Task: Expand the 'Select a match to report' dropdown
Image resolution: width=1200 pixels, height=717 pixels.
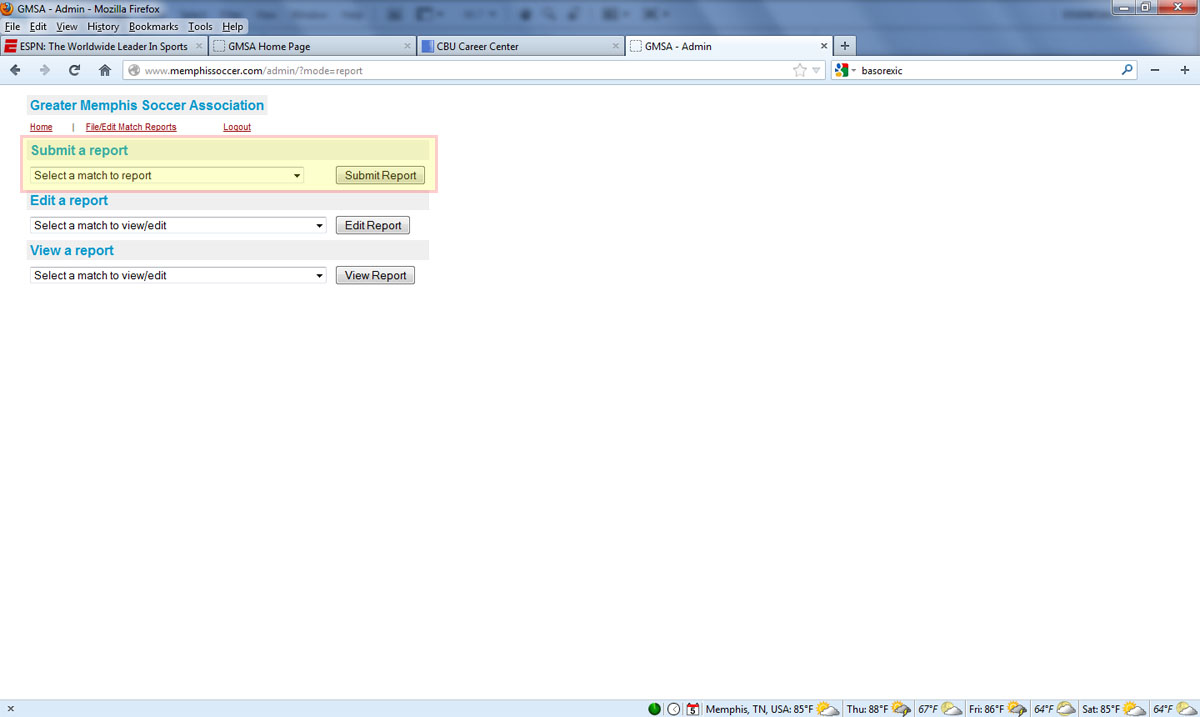Action: (167, 176)
